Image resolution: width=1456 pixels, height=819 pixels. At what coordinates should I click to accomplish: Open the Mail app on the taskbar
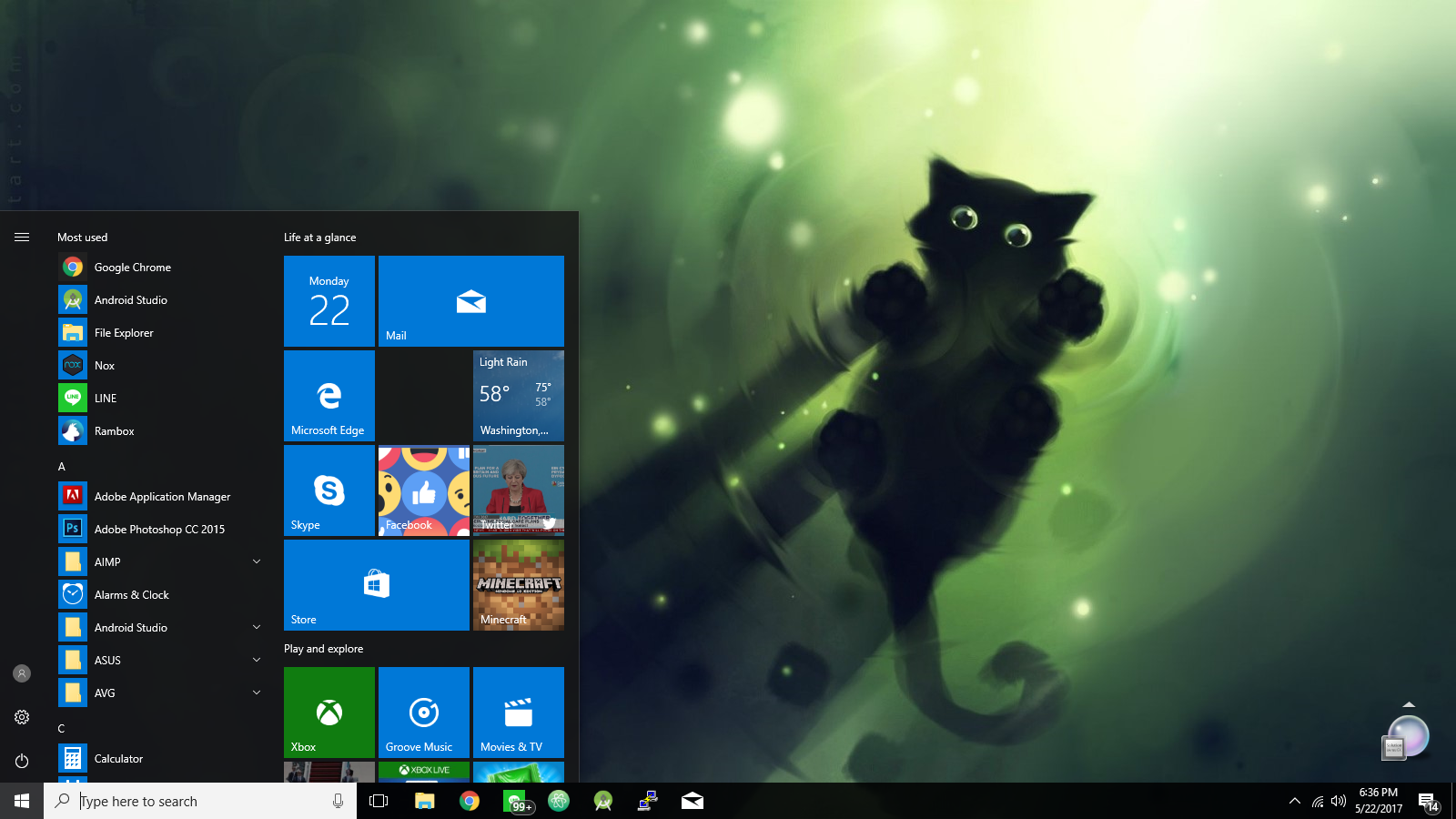[693, 801]
